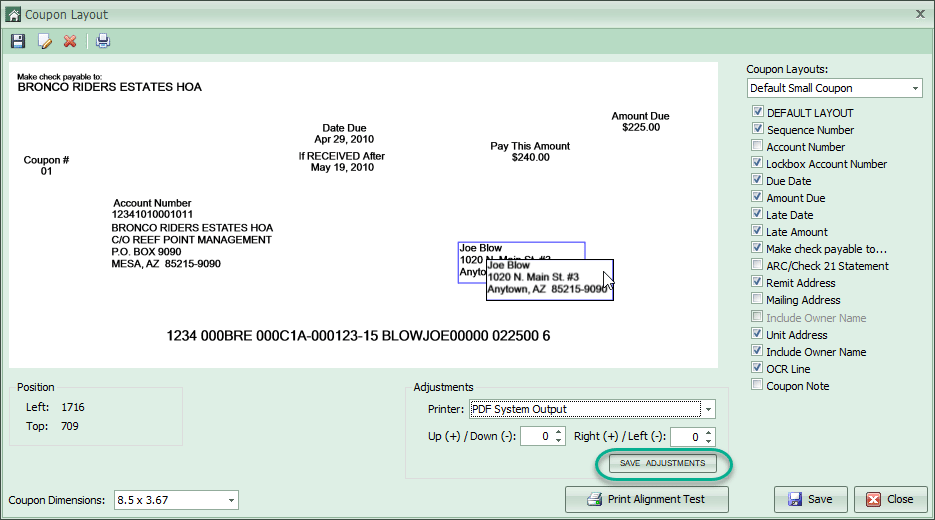Open the Coupon Layouts dropdown
The height and width of the screenshot is (520, 935).
pos(915,88)
